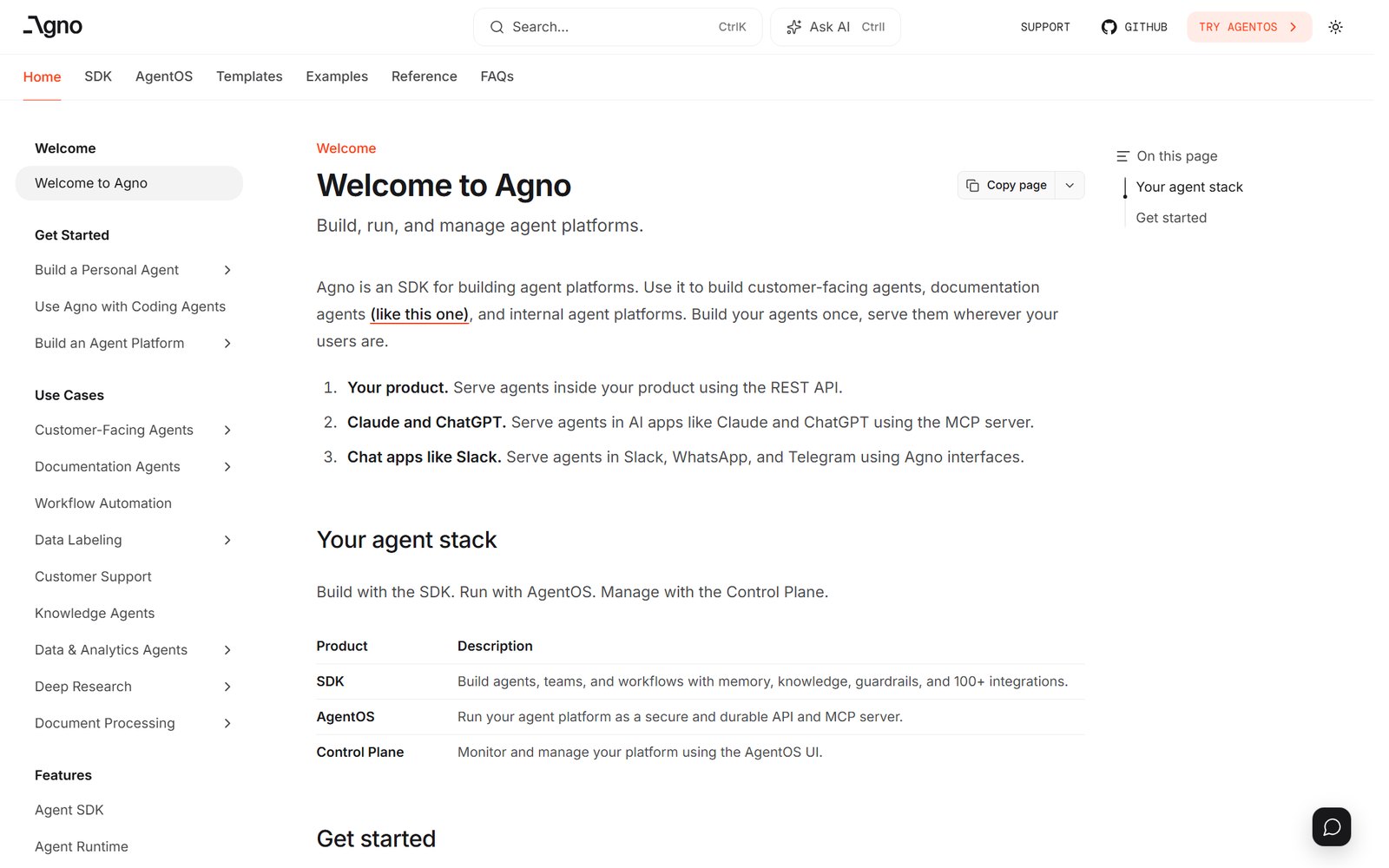Click the GitHub octocat icon
The height and width of the screenshot is (868, 1389).
pyautogui.click(x=1109, y=27)
